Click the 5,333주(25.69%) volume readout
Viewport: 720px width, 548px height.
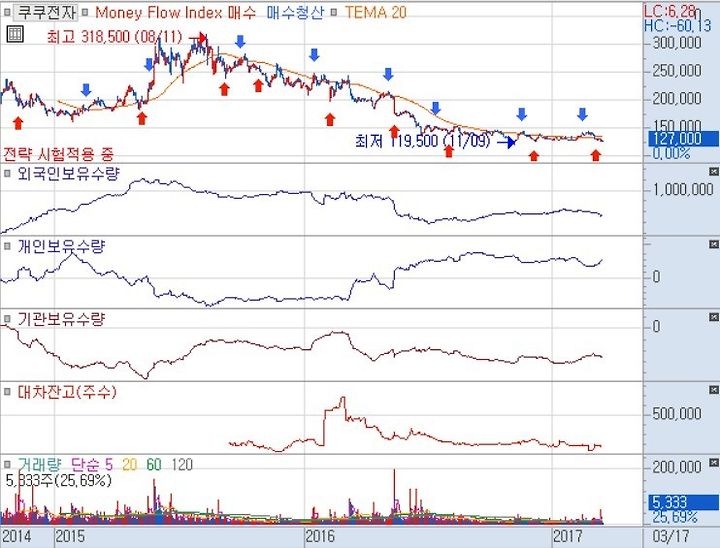click(59, 480)
